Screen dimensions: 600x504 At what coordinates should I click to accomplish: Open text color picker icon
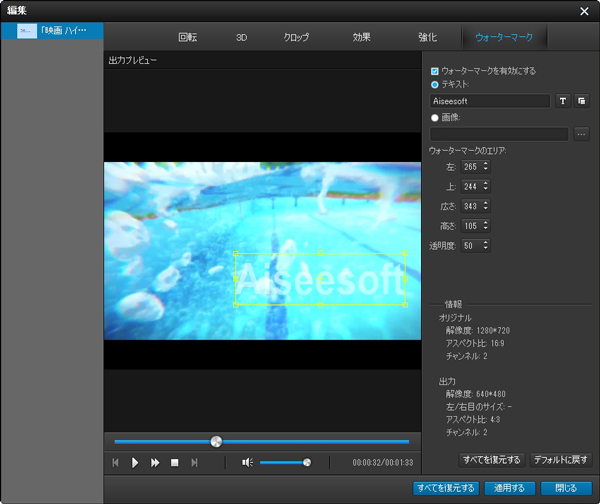(581, 101)
